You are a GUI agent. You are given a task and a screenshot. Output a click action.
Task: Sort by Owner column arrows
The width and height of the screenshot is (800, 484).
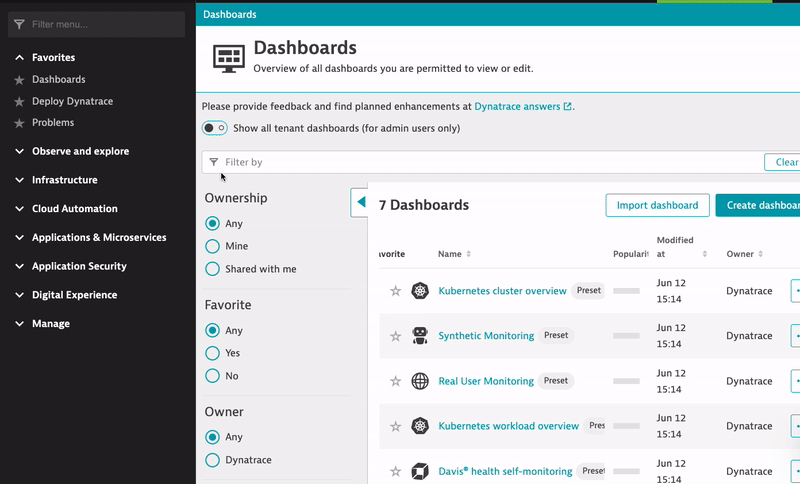tap(760, 254)
